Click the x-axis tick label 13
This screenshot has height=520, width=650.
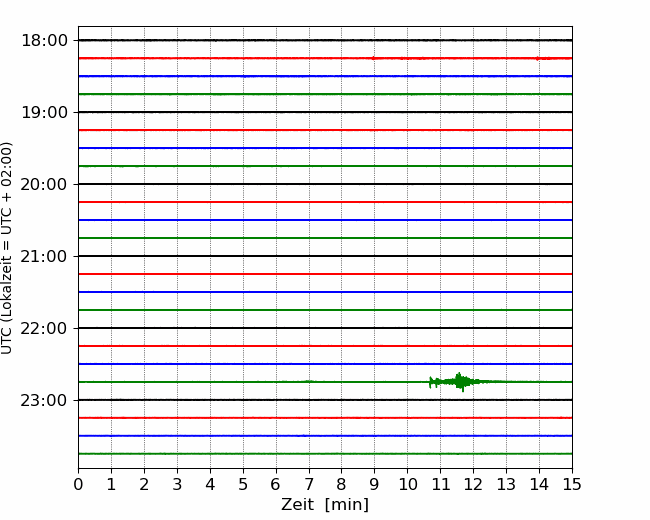tap(507, 484)
